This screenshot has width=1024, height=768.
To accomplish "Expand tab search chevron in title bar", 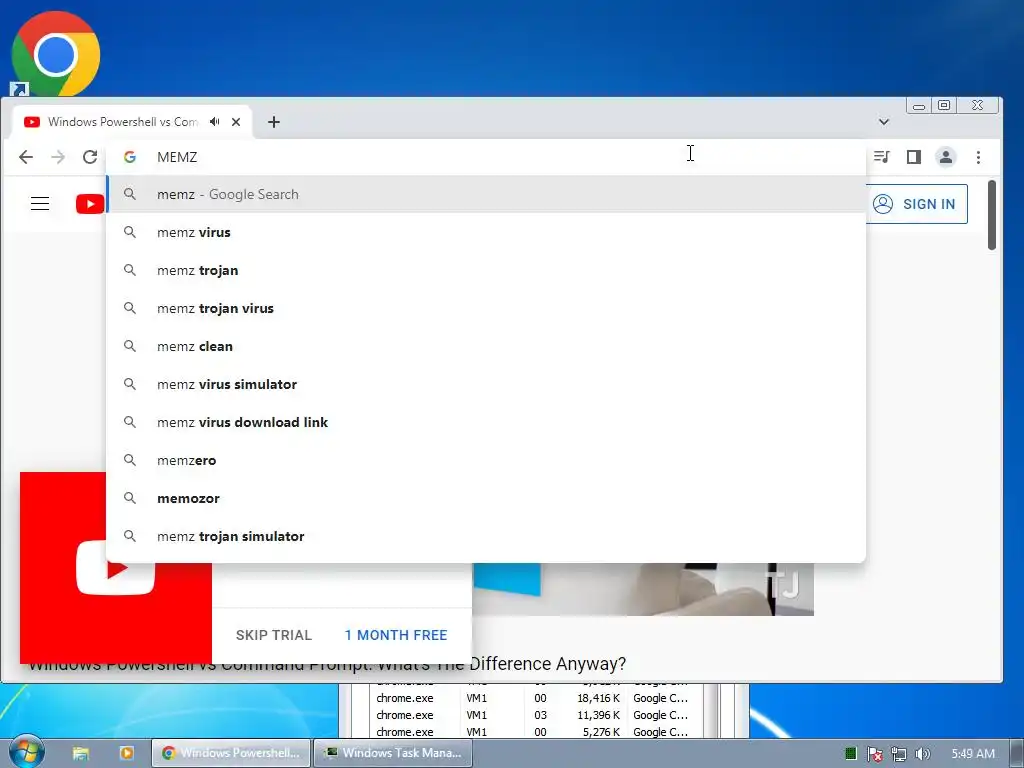I will (x=884, y=121).
